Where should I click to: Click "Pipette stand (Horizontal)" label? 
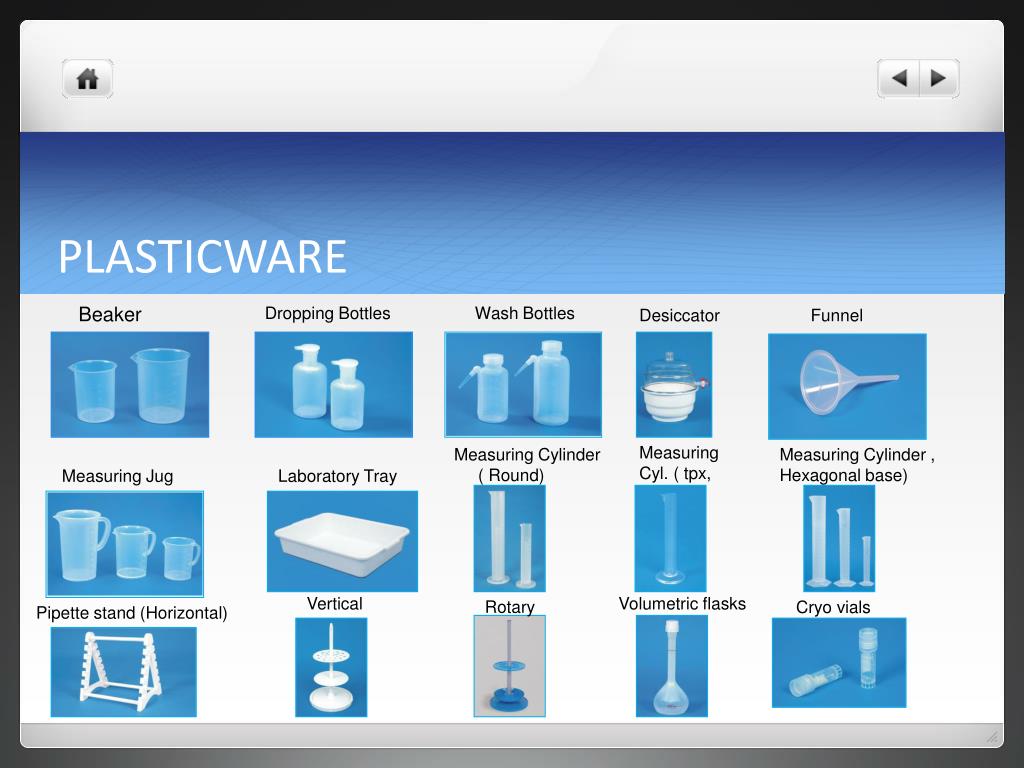pos(132,613)
